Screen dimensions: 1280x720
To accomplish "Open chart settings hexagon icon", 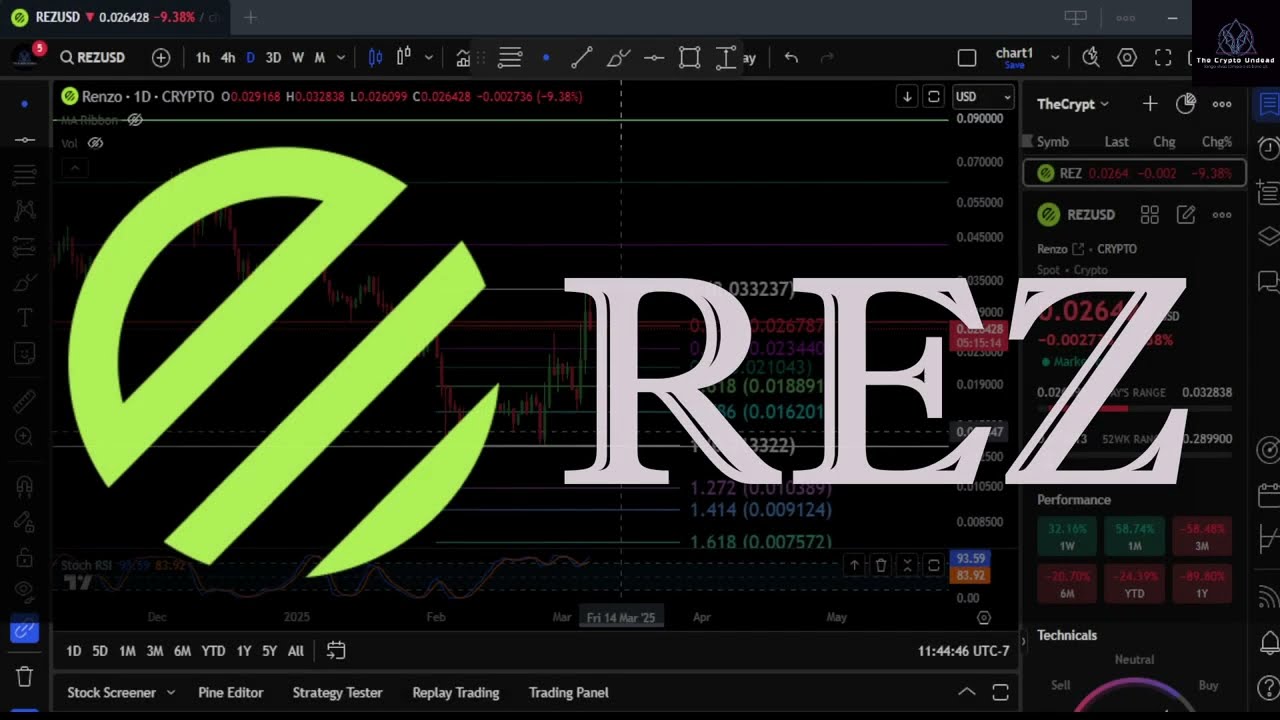I will point(1127,58).
